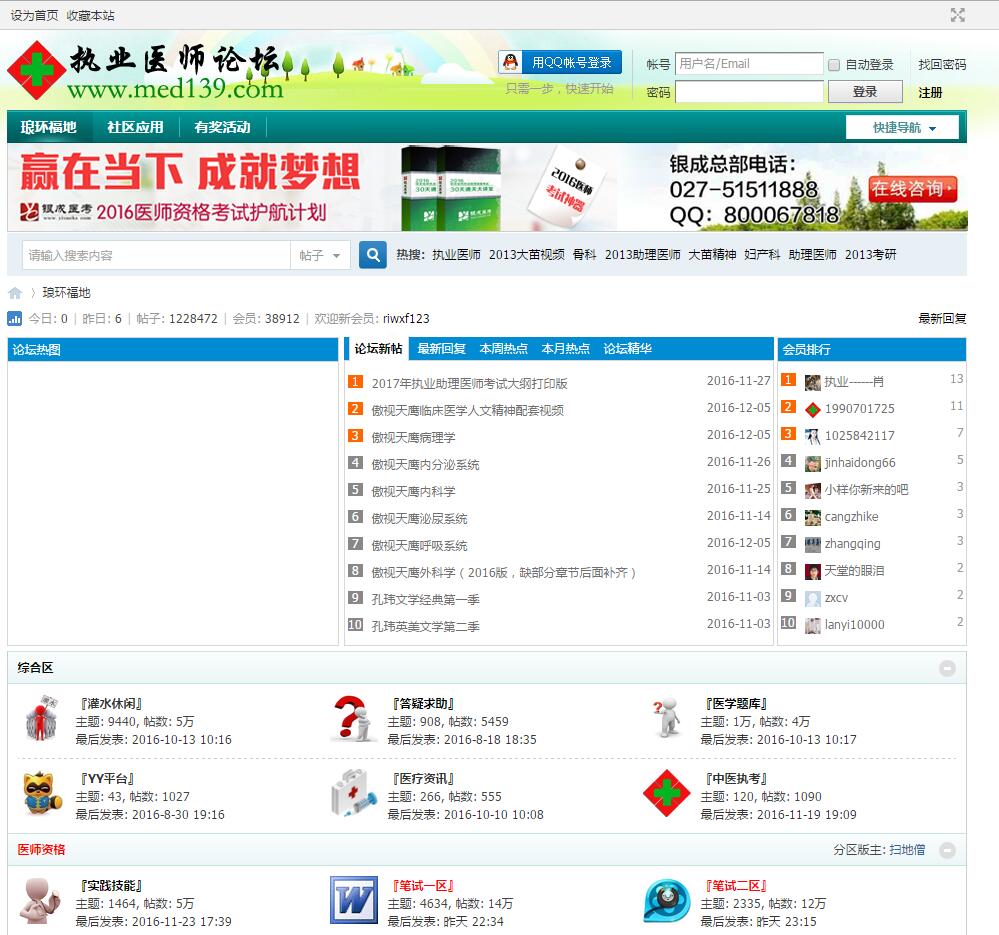Open post 2017年执业助理医师考试大纲打印版
The height and width of the screenshot is (935, 999).
pos(470,383)
